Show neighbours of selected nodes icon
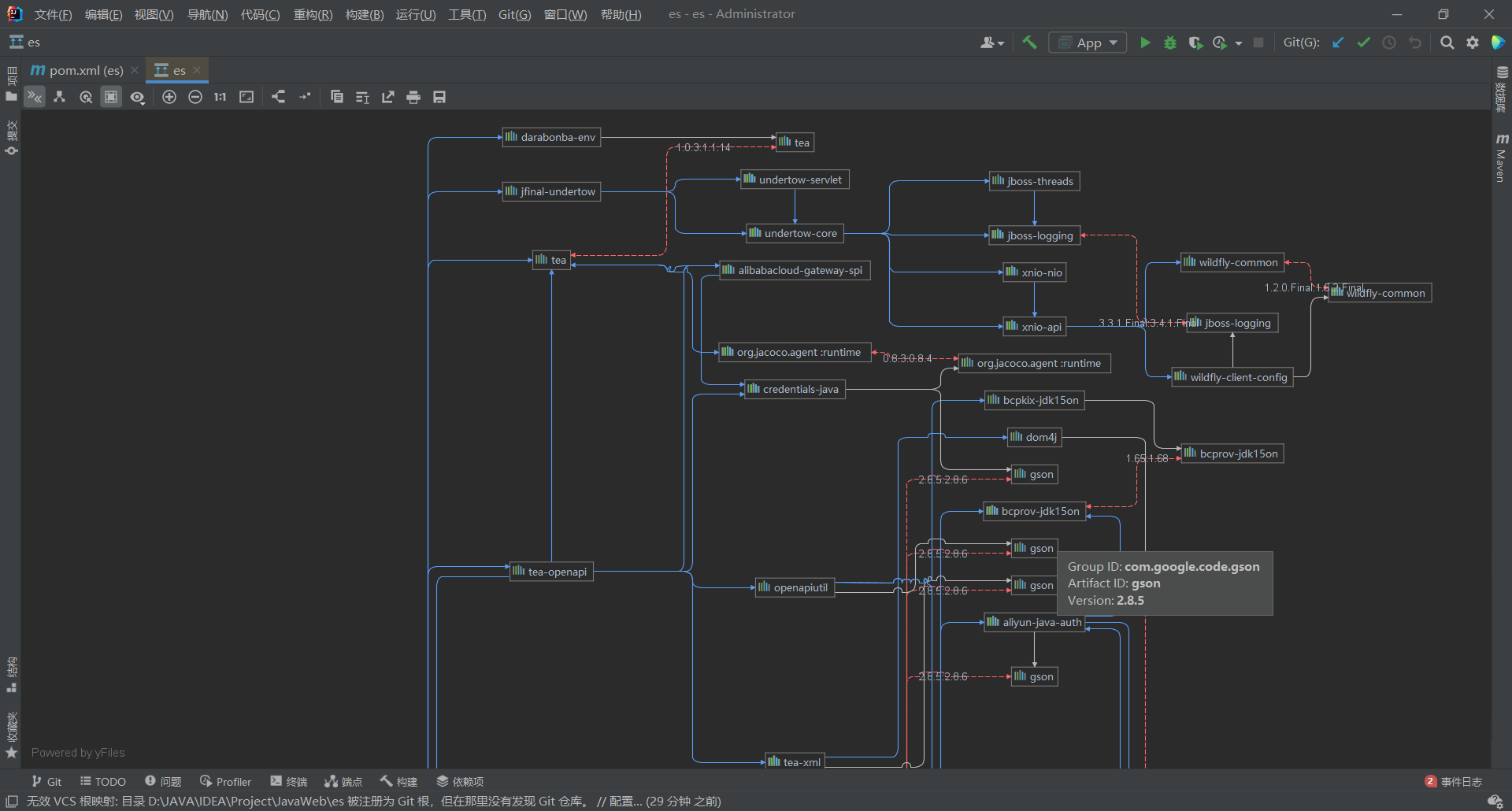 [60, 97]
